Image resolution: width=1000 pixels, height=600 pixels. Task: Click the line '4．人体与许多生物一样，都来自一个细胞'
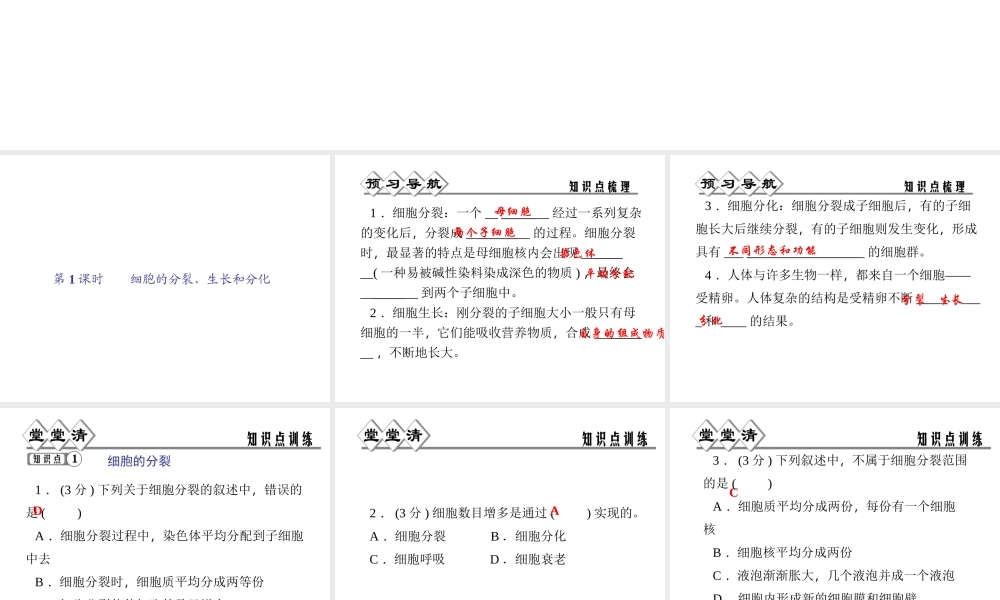[837, 275]
